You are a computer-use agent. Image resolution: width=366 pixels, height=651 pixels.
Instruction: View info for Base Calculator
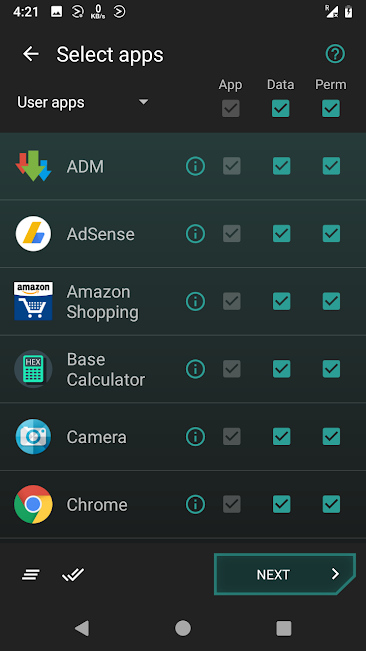[195, 369]
